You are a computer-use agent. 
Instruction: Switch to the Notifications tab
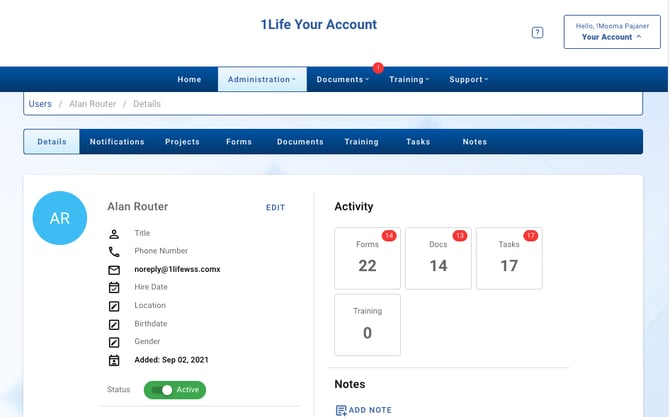click(x=117, y=142)
